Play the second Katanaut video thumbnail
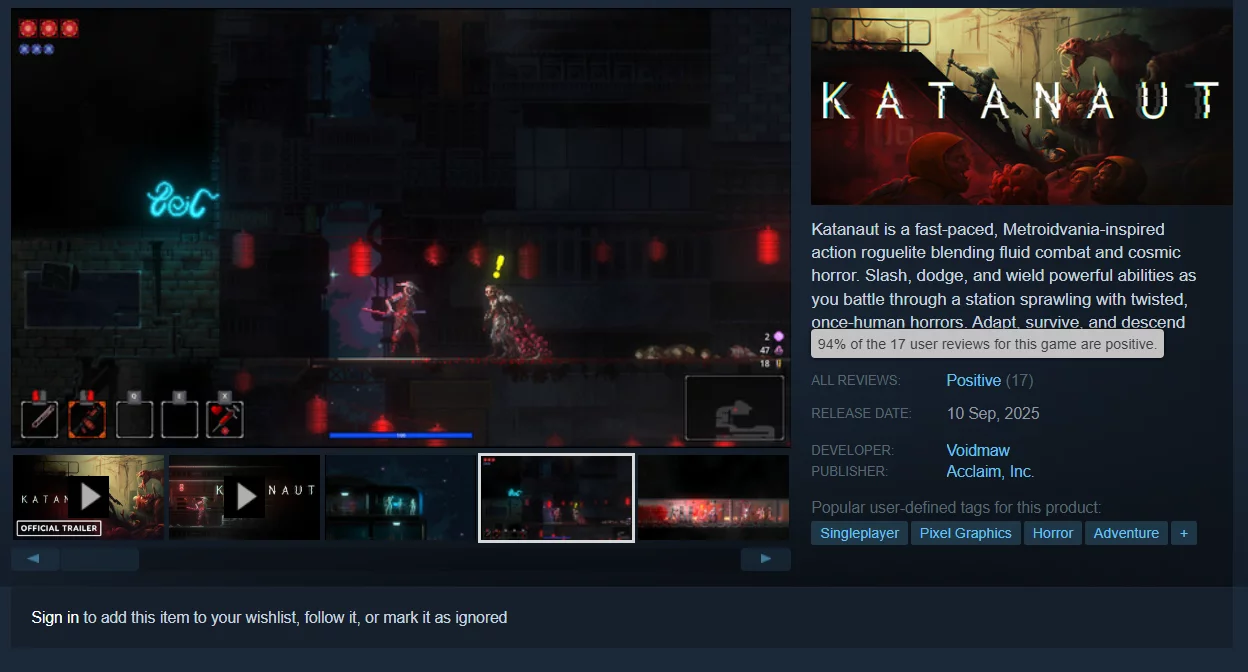The height and width of the screenshot is (672, 1248). pos(244,497)
